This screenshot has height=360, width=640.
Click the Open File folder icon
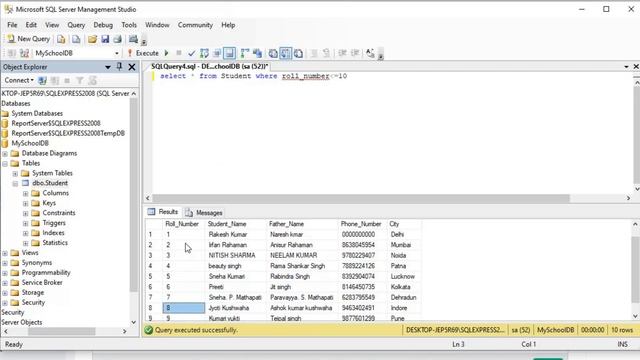pos(92,39)
